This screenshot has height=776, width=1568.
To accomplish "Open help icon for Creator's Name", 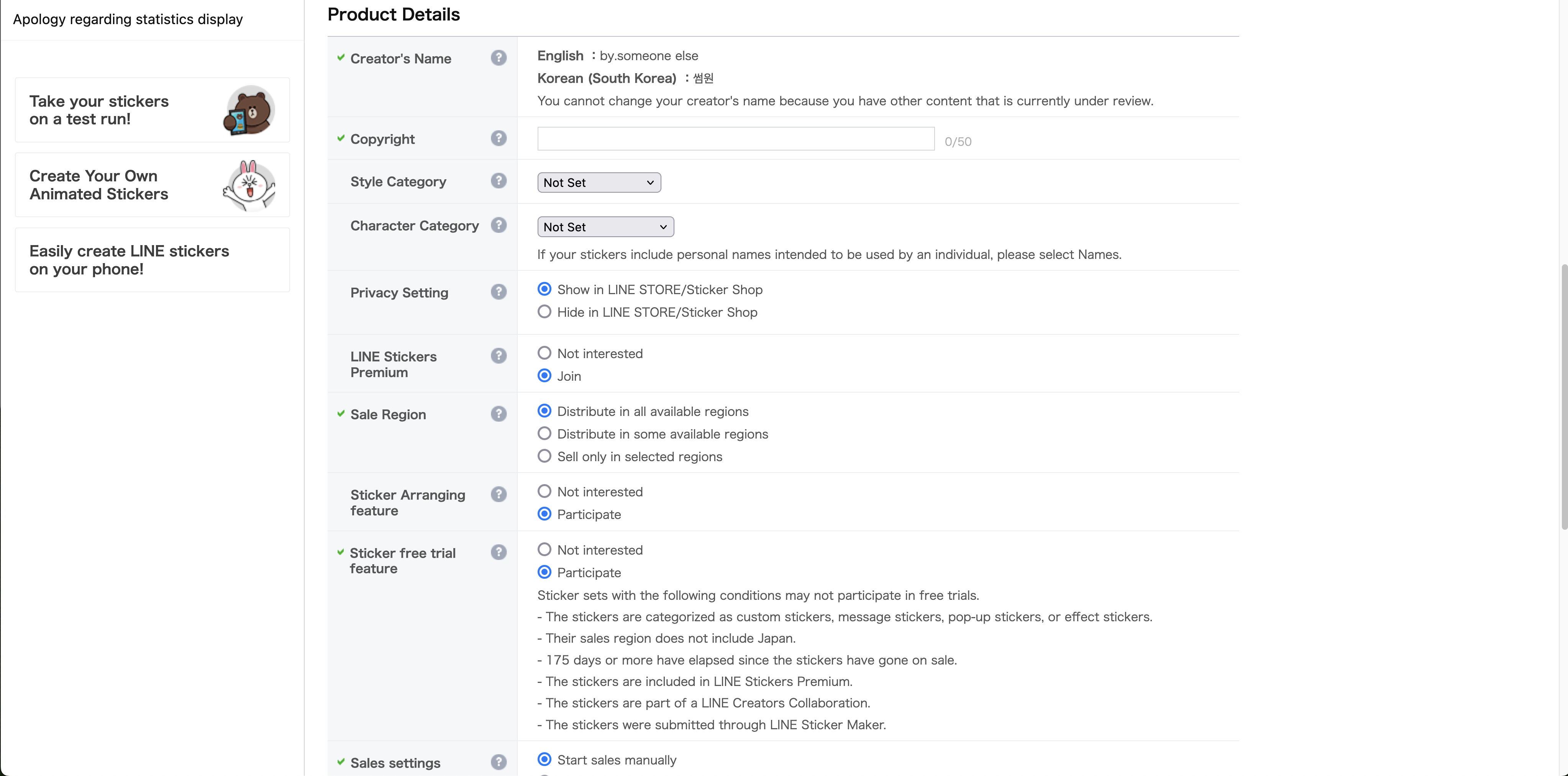I will (499, 58).
